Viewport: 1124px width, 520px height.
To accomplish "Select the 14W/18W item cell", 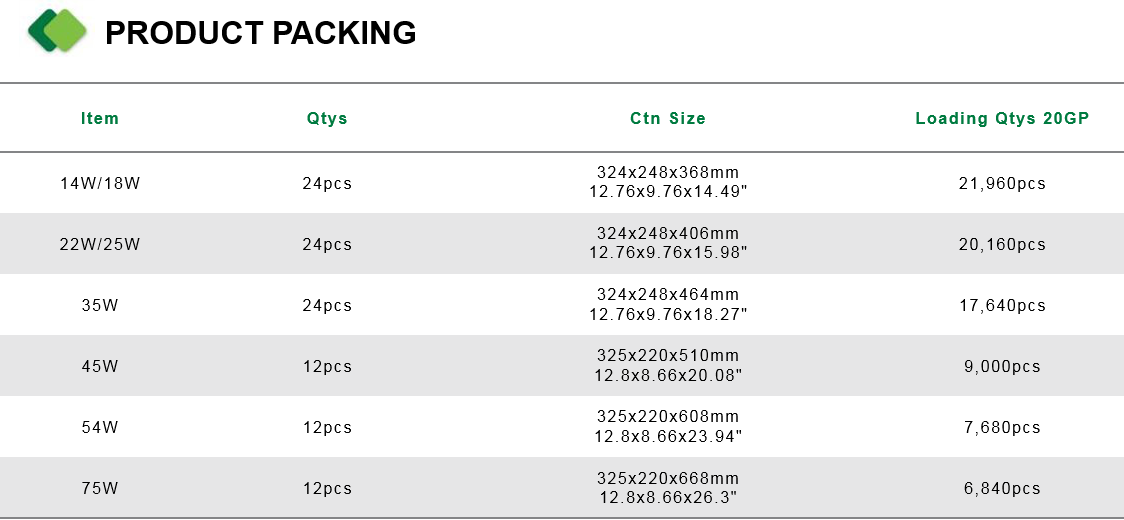I will (x=100, y=183).
